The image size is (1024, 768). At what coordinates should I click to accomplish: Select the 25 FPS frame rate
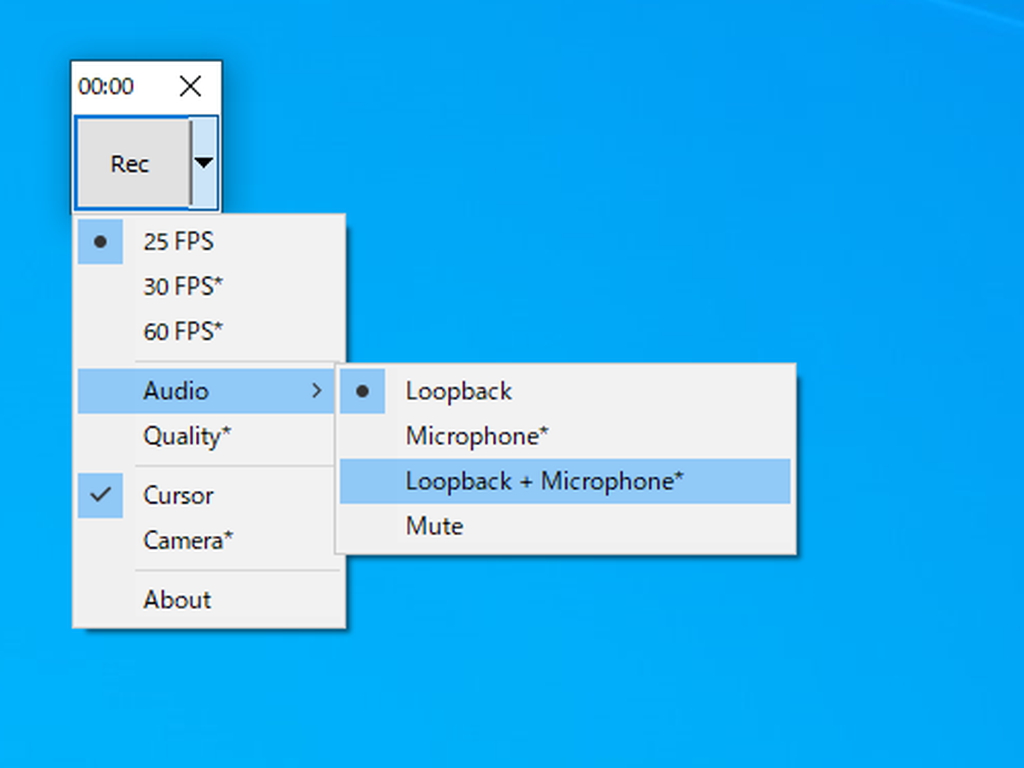209,242
